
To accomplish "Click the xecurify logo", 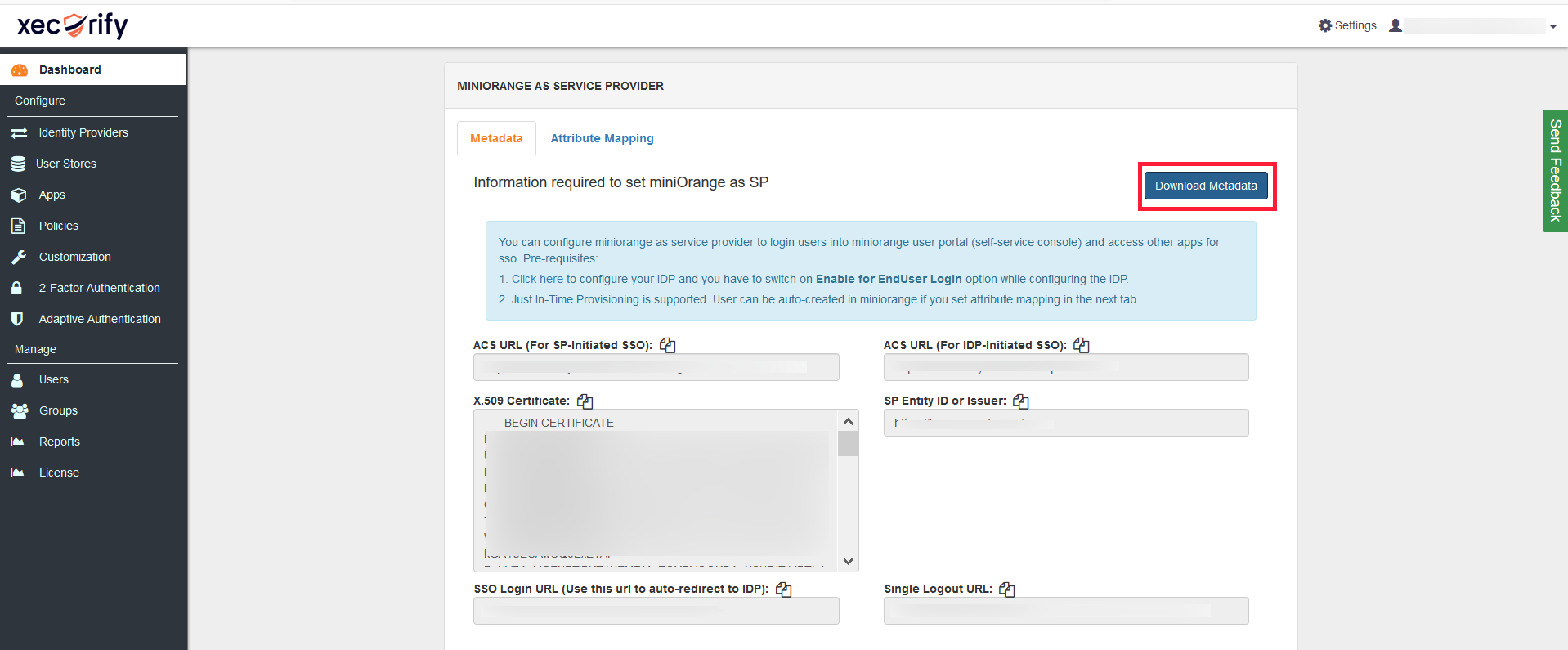I will 73,25.
